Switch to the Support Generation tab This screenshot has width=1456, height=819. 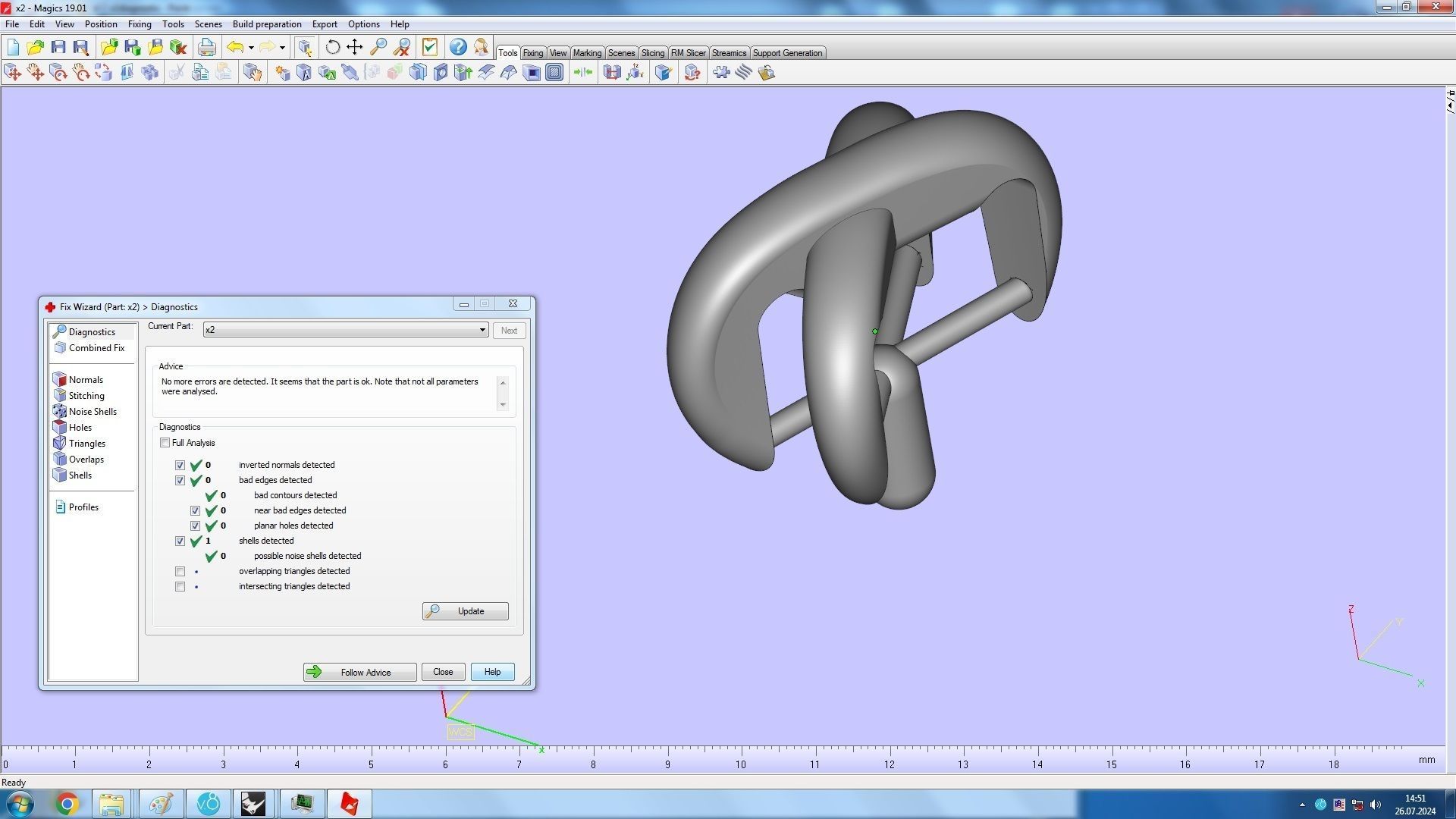click(x=786, y=53)
